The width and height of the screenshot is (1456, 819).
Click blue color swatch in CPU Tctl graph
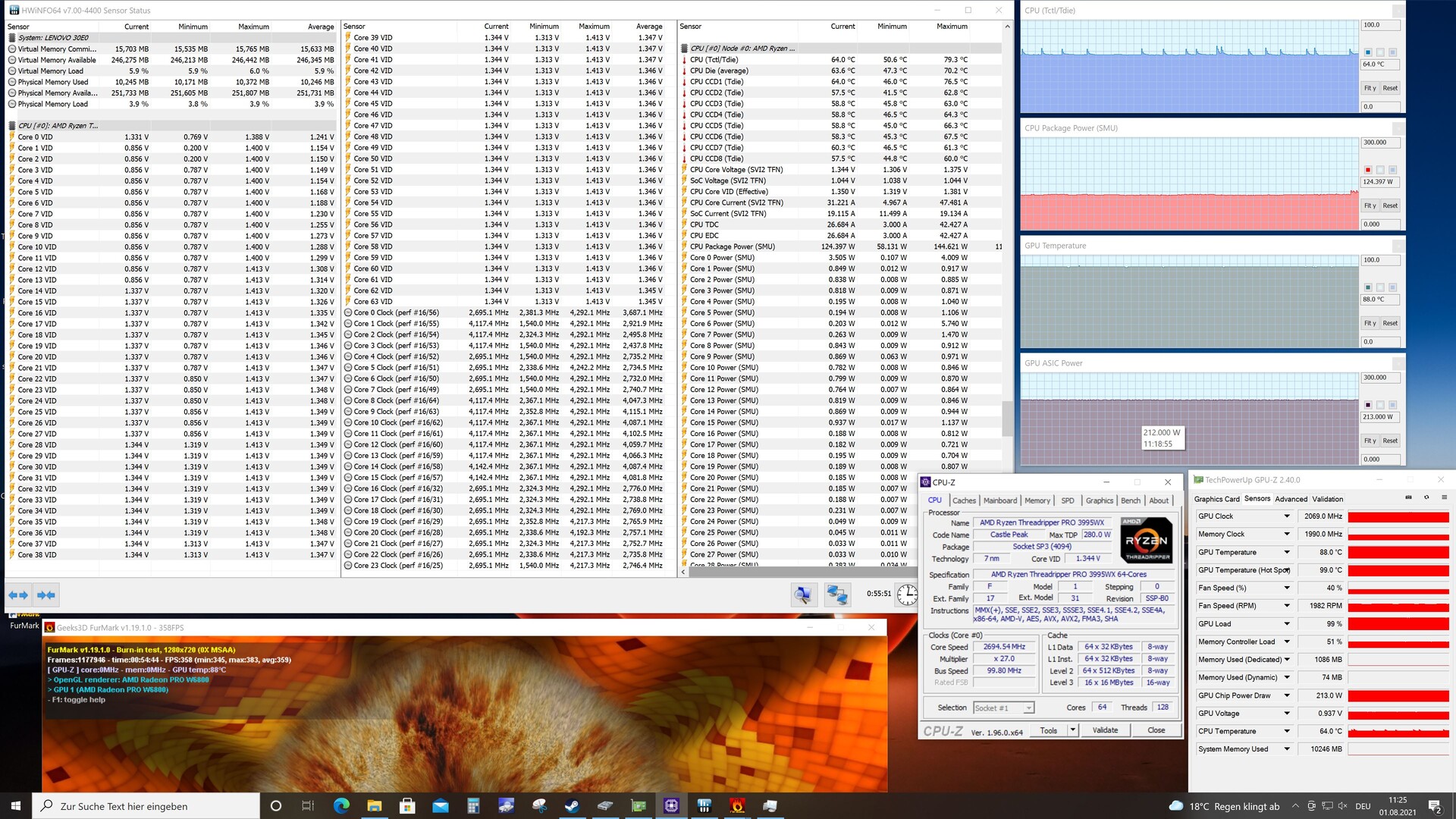1368,52
